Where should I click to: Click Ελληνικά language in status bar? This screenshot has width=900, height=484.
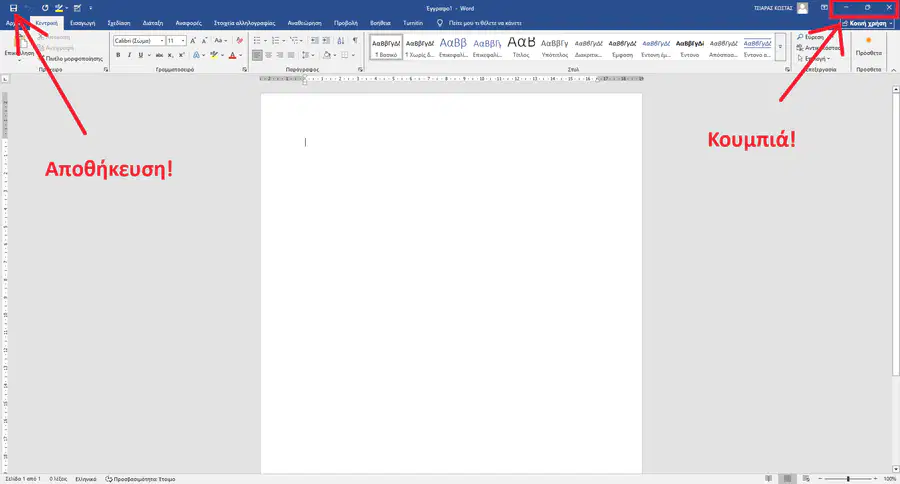point(86,479)
